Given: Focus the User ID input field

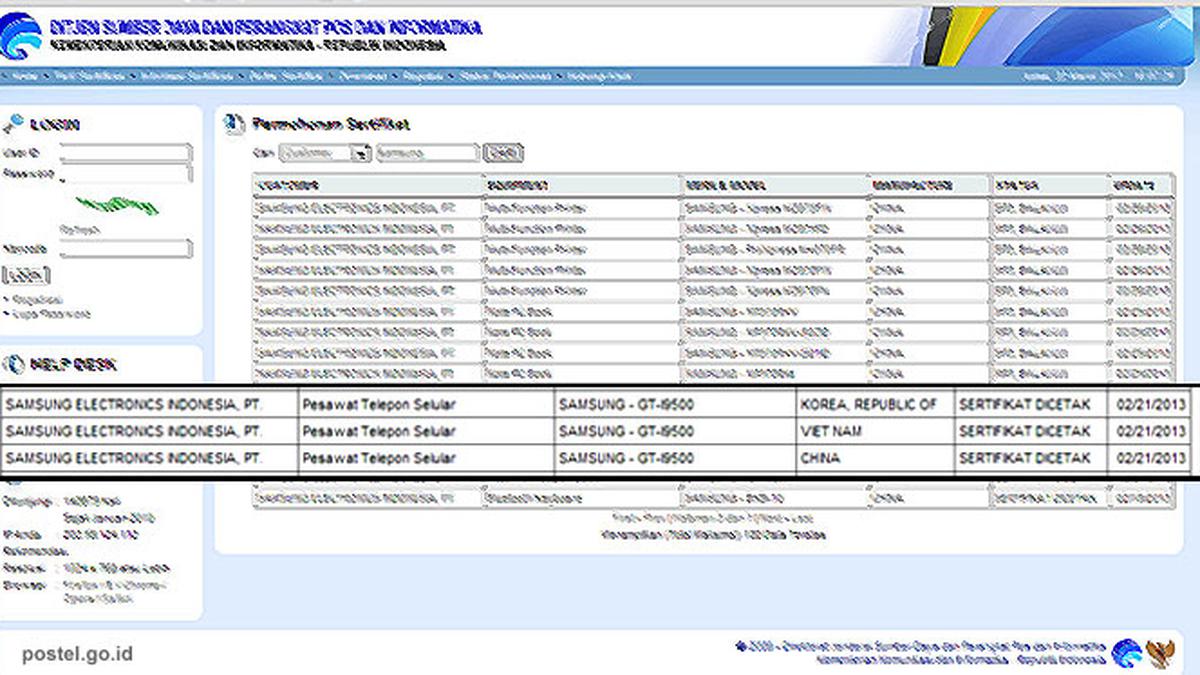Looking at the screenshot, I should click(x=126, y=153).
